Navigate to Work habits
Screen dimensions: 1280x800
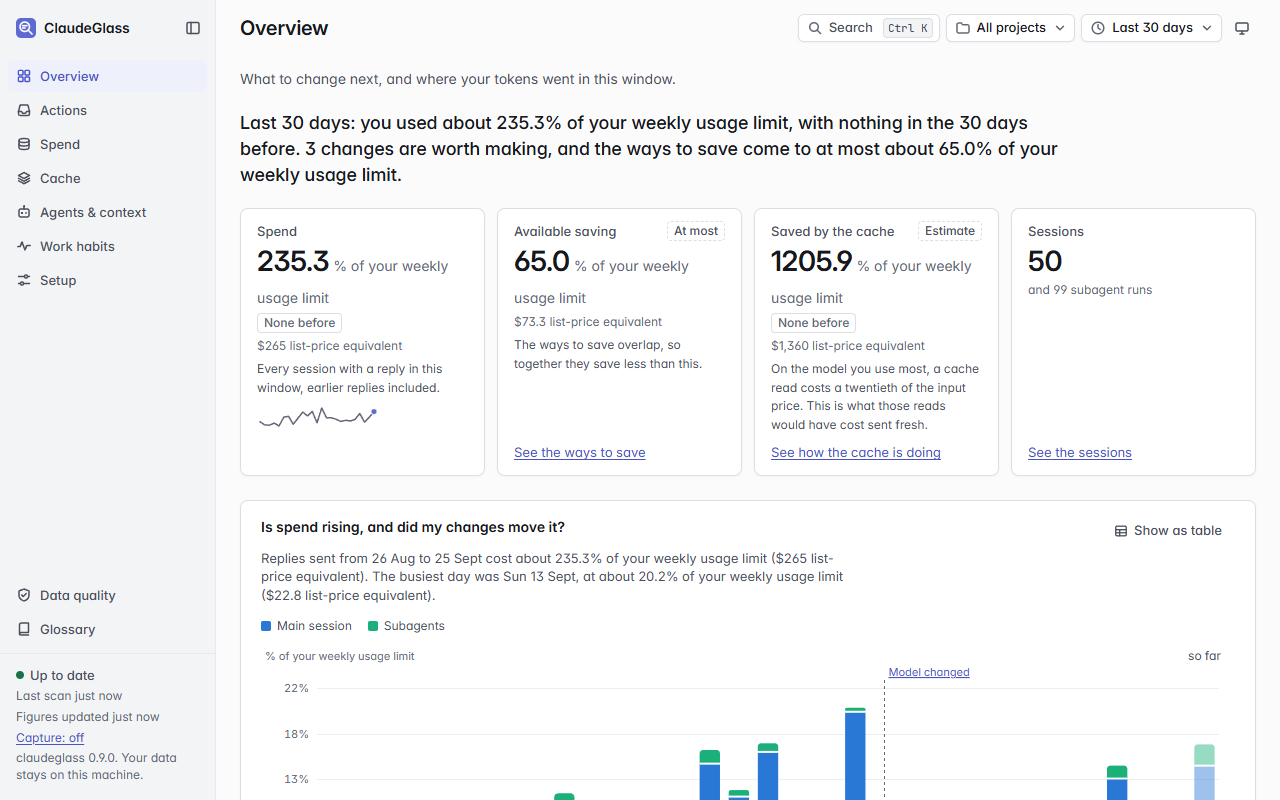[x=108, y=246]
